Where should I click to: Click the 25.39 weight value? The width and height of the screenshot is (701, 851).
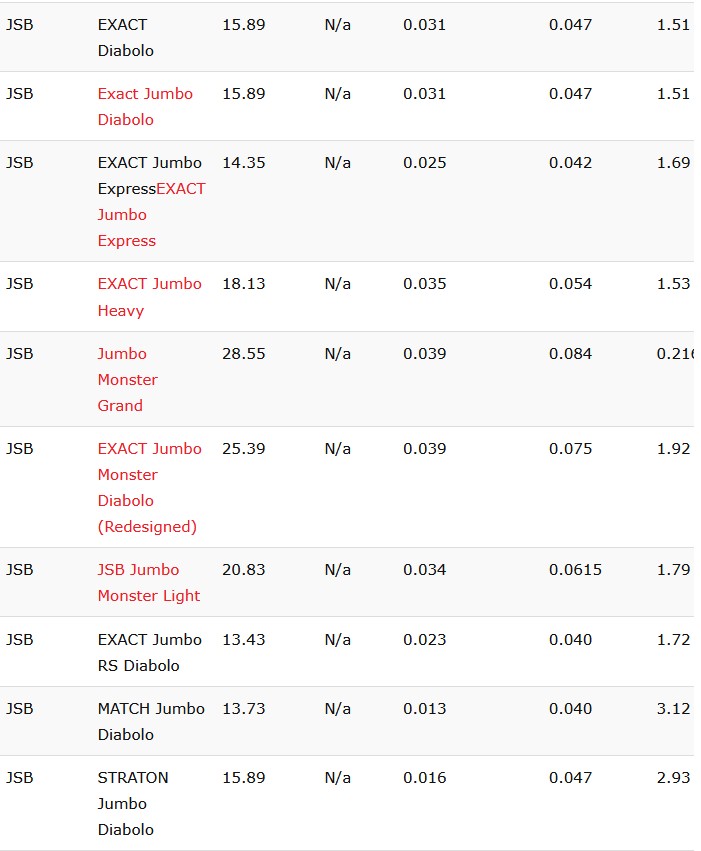point(244,449)
